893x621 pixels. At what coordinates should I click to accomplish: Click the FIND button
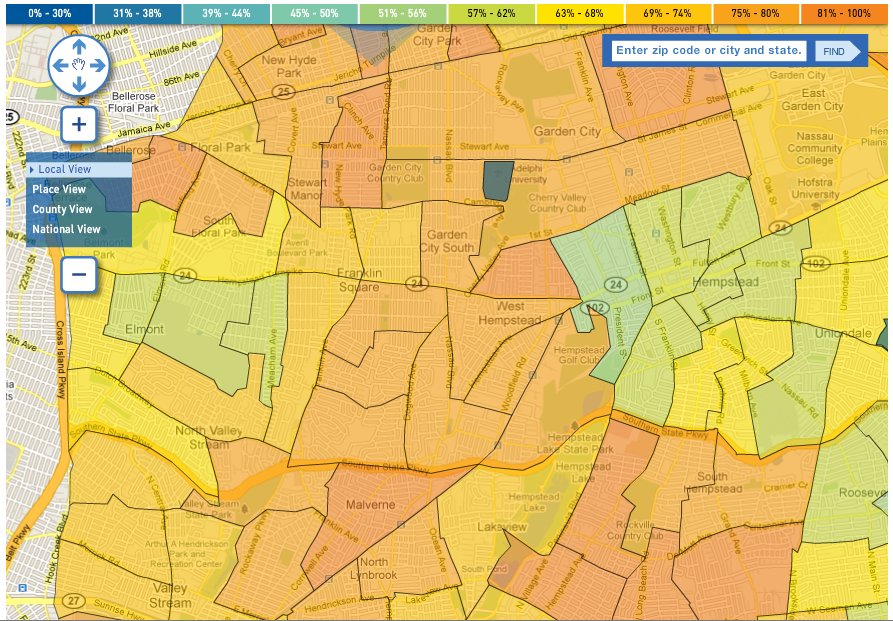pos(832,50)
